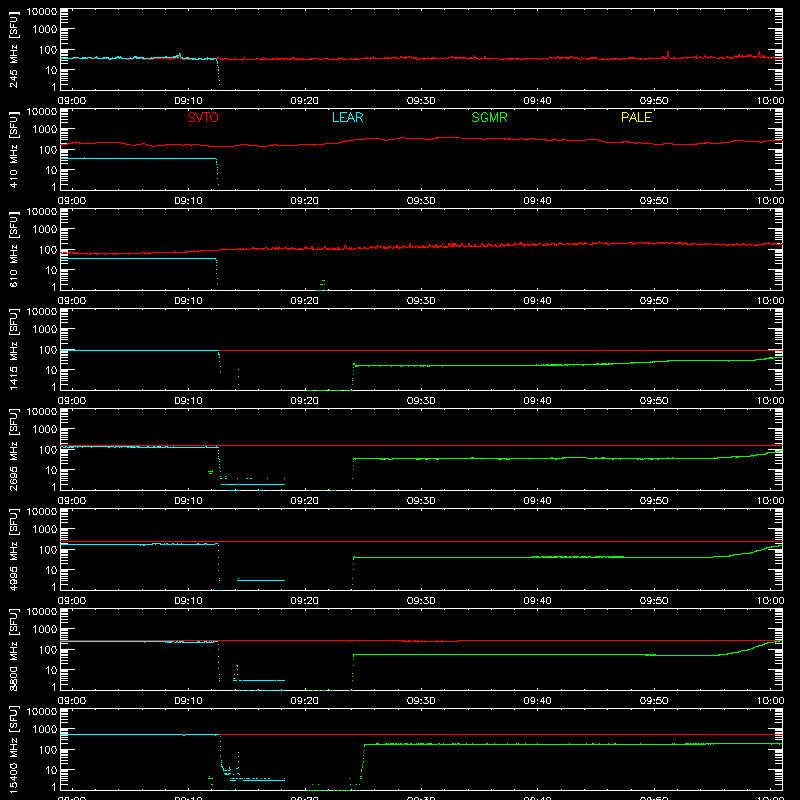Viewport: 800px width, 800px height.
Task: Select the 410 MHz [SFU] axis title
Action: (x=13, y=150)
